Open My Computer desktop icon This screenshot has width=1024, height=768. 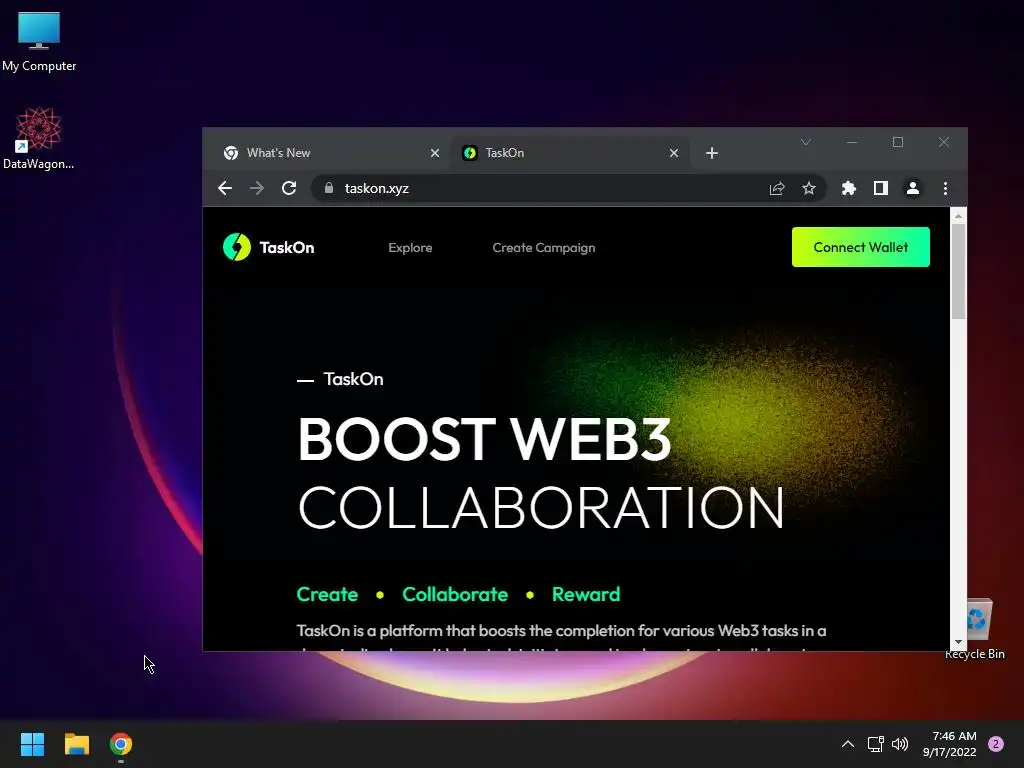pyautogui.click(x=39, y=42)
